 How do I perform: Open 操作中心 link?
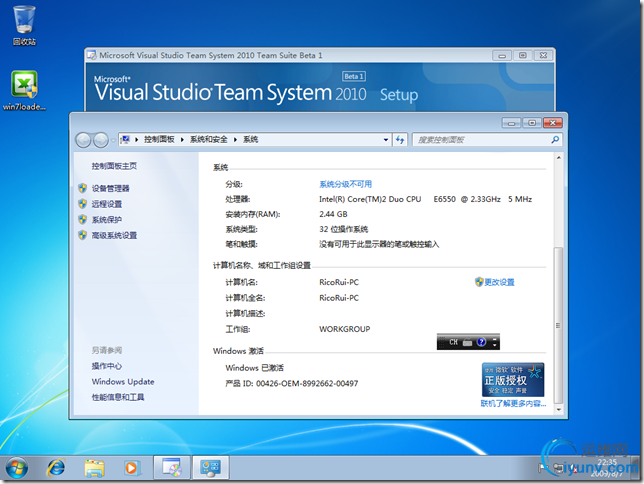pos(106,366)
